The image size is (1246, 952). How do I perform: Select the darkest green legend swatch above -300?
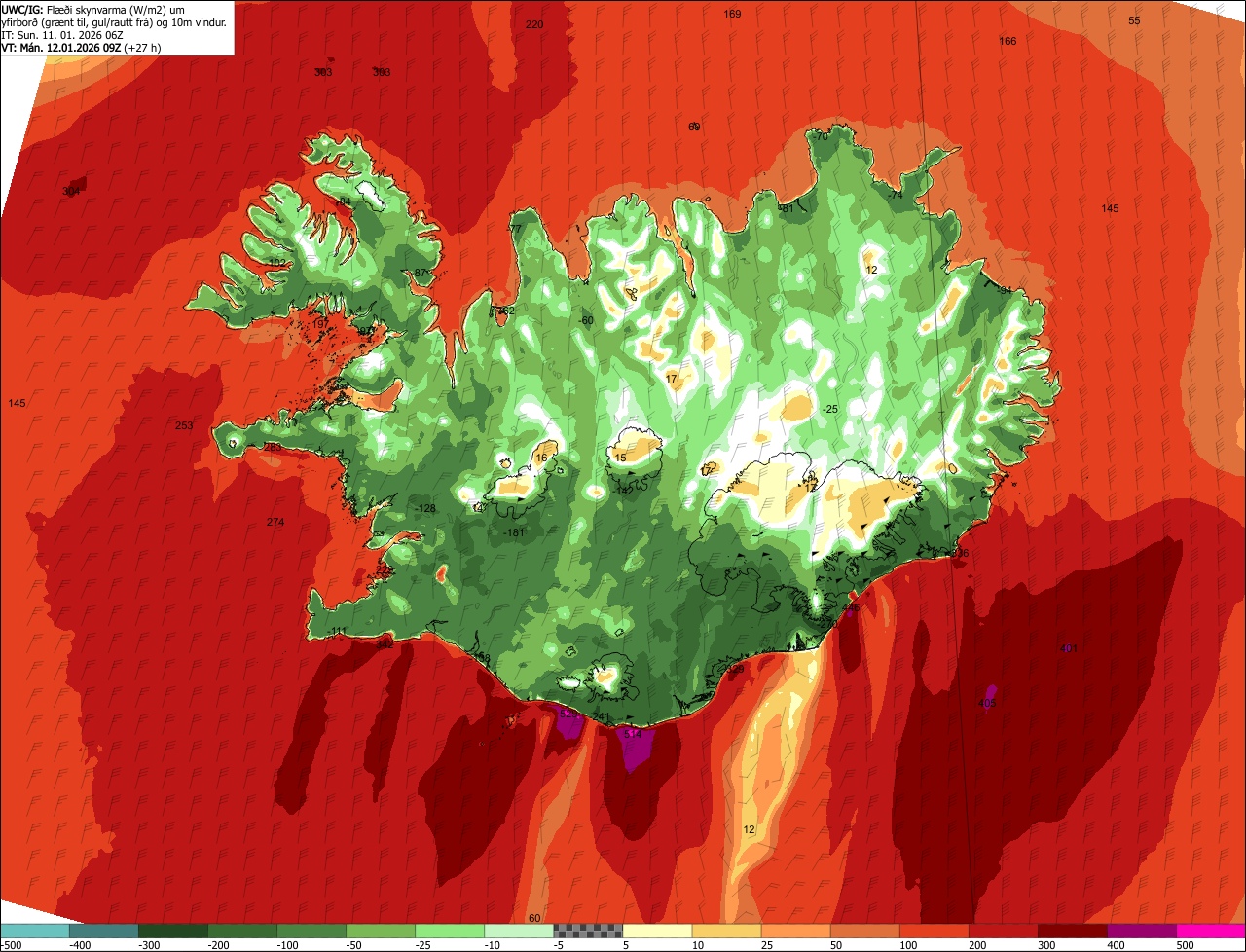172,931
